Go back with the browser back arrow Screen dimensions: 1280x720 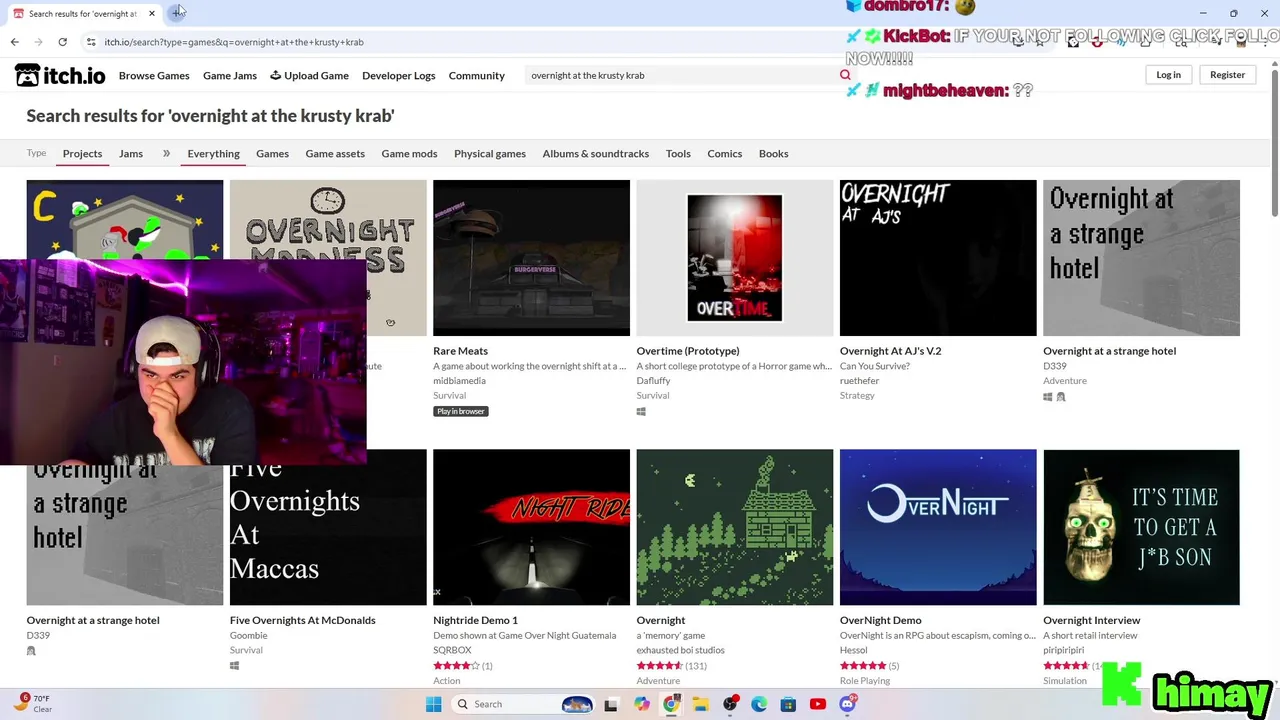pyautogui.click(x=14, y=42)
